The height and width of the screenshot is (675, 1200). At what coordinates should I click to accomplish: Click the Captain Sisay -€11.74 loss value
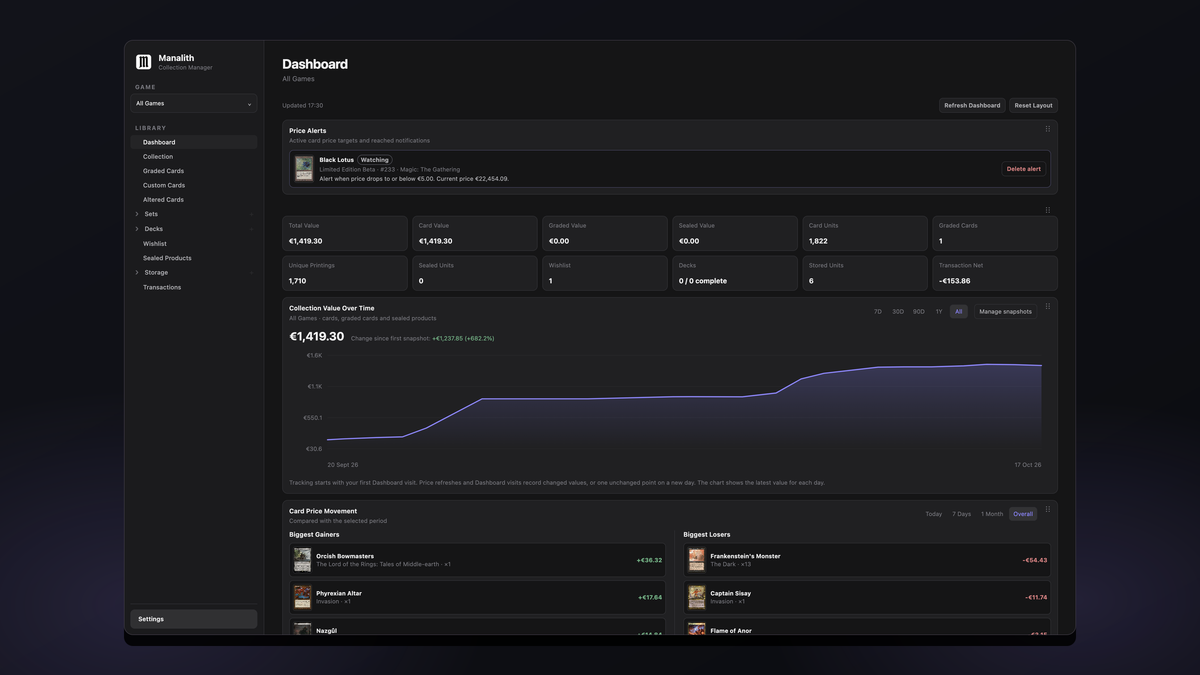pyautogui.click(x=1036, y=597)
